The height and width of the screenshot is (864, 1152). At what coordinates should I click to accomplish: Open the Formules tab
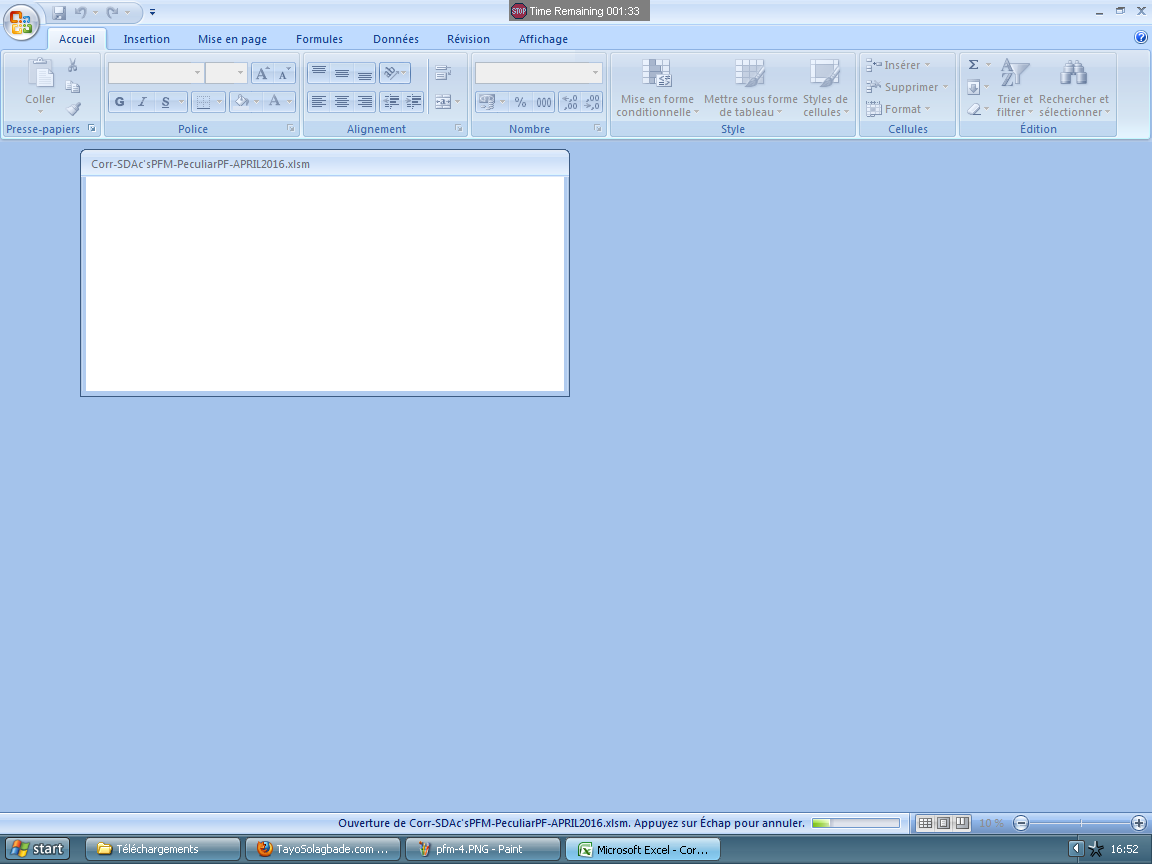320,39
